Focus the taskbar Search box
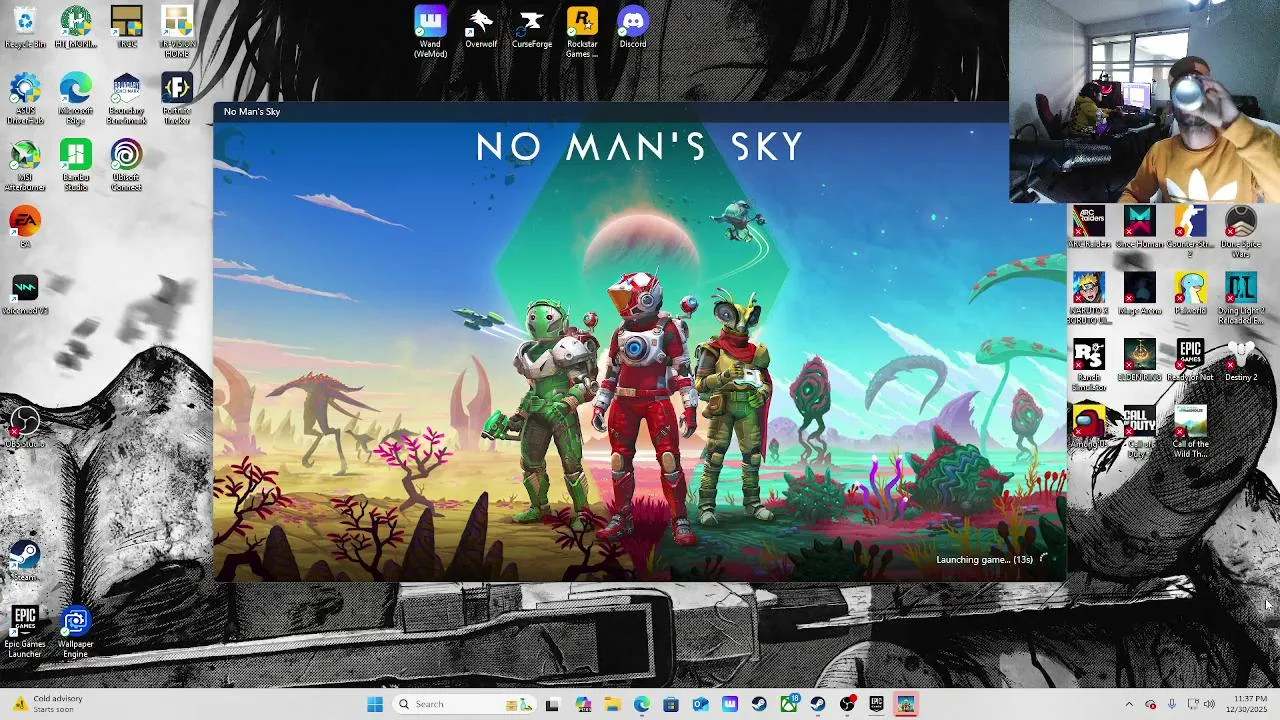Screen dimensions: 1280x720 point(465,704)
